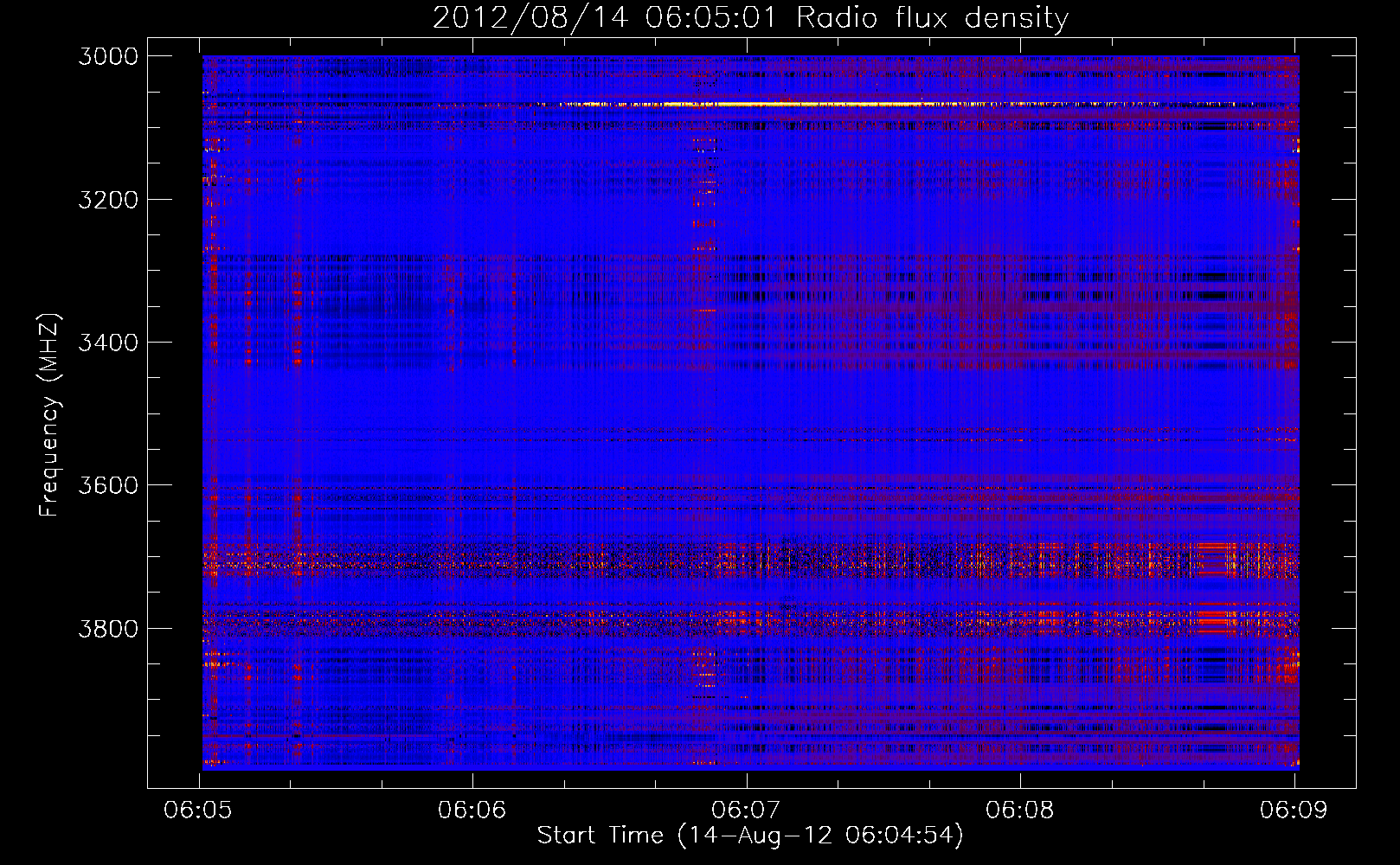
Task: Click the plot title "Radio flux density"
Action: click(932, 18)
